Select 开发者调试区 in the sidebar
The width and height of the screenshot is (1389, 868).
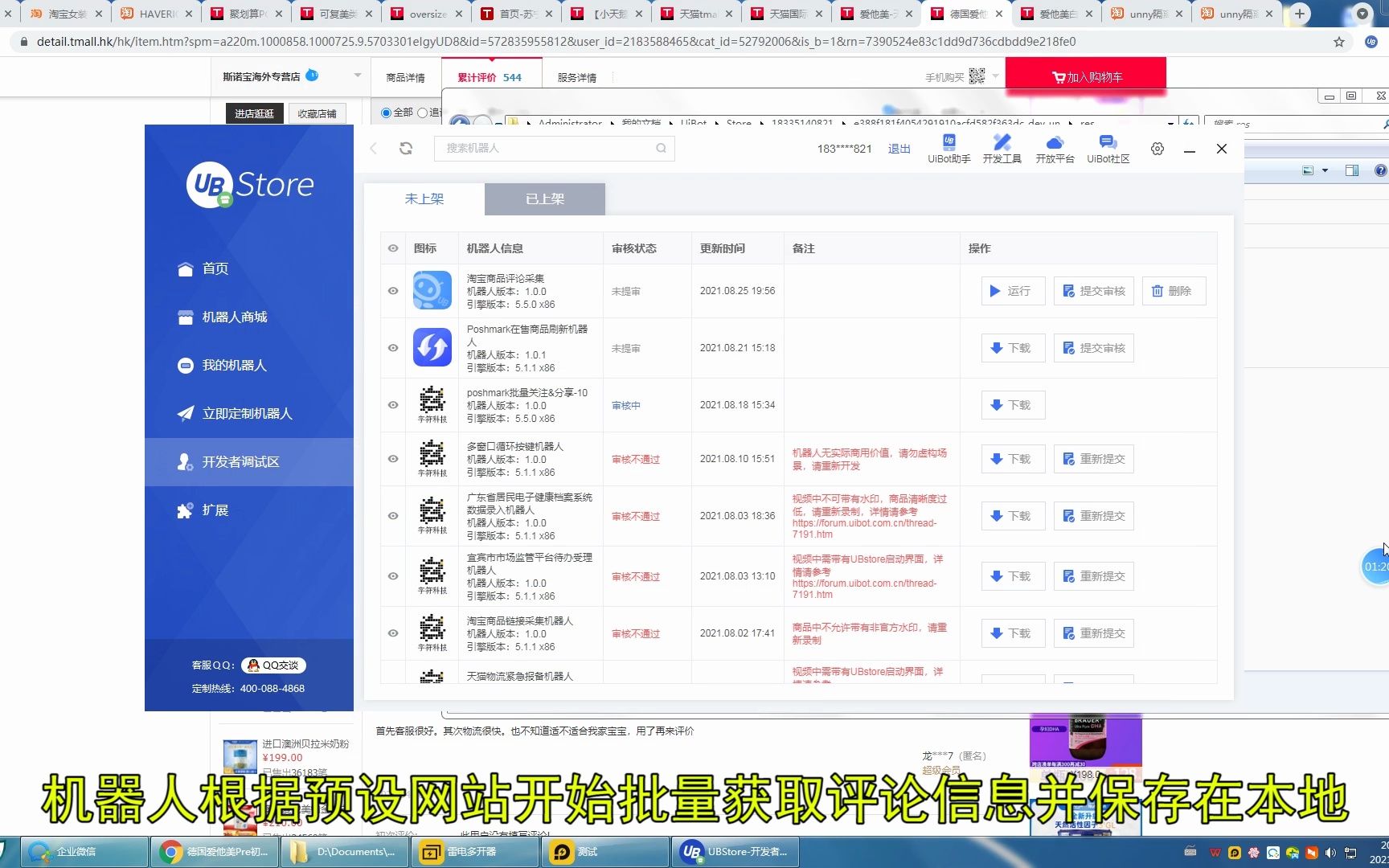click(249, 461)
